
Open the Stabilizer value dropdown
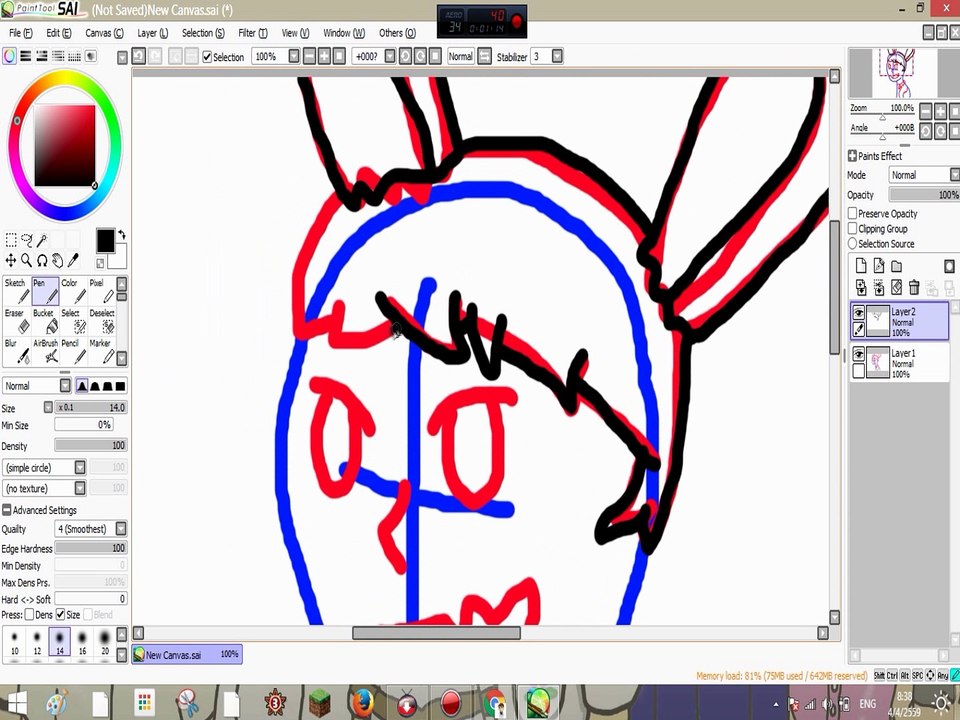pyautogui.click(x=557, y=56)
